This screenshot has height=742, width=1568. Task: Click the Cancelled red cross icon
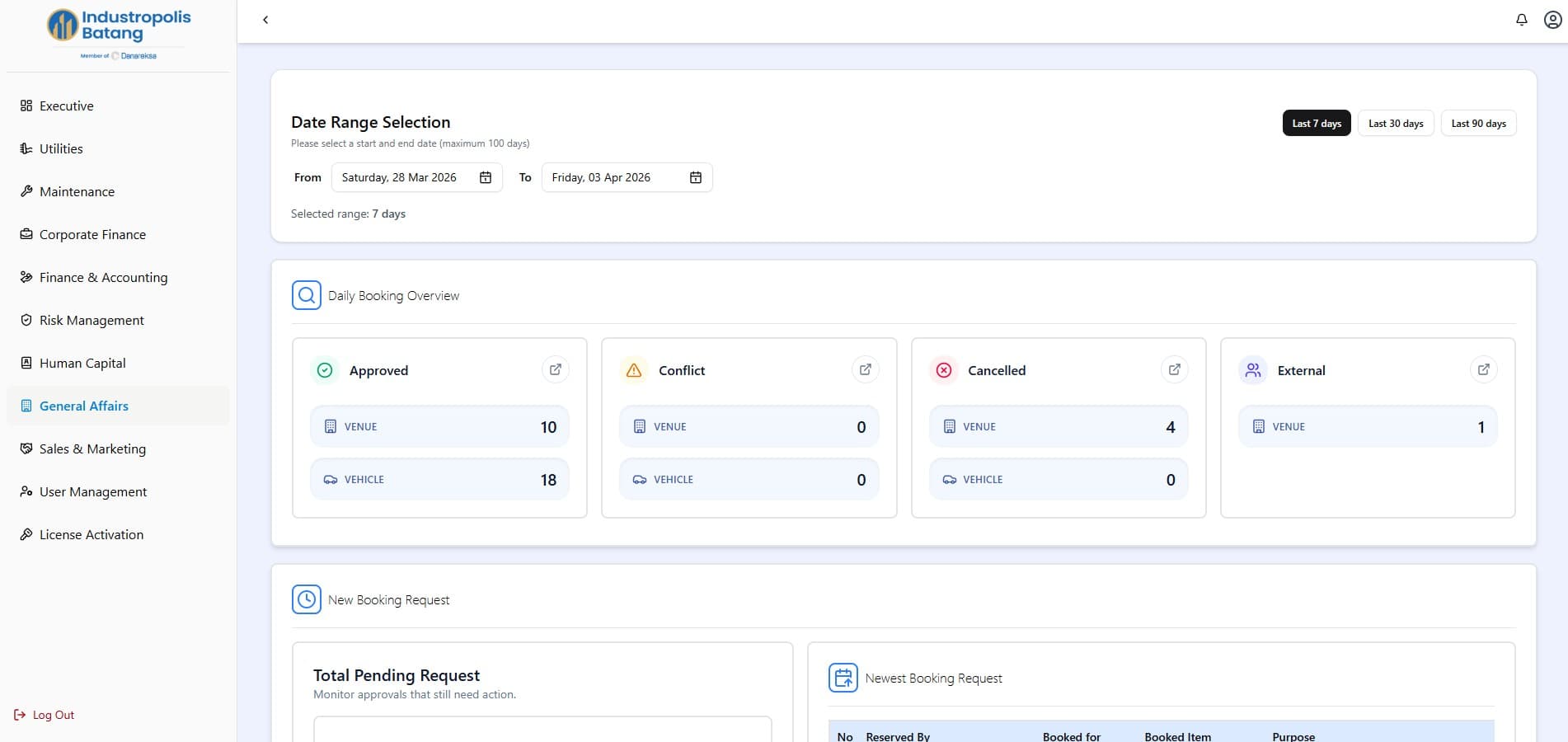(x=944, y=370)
